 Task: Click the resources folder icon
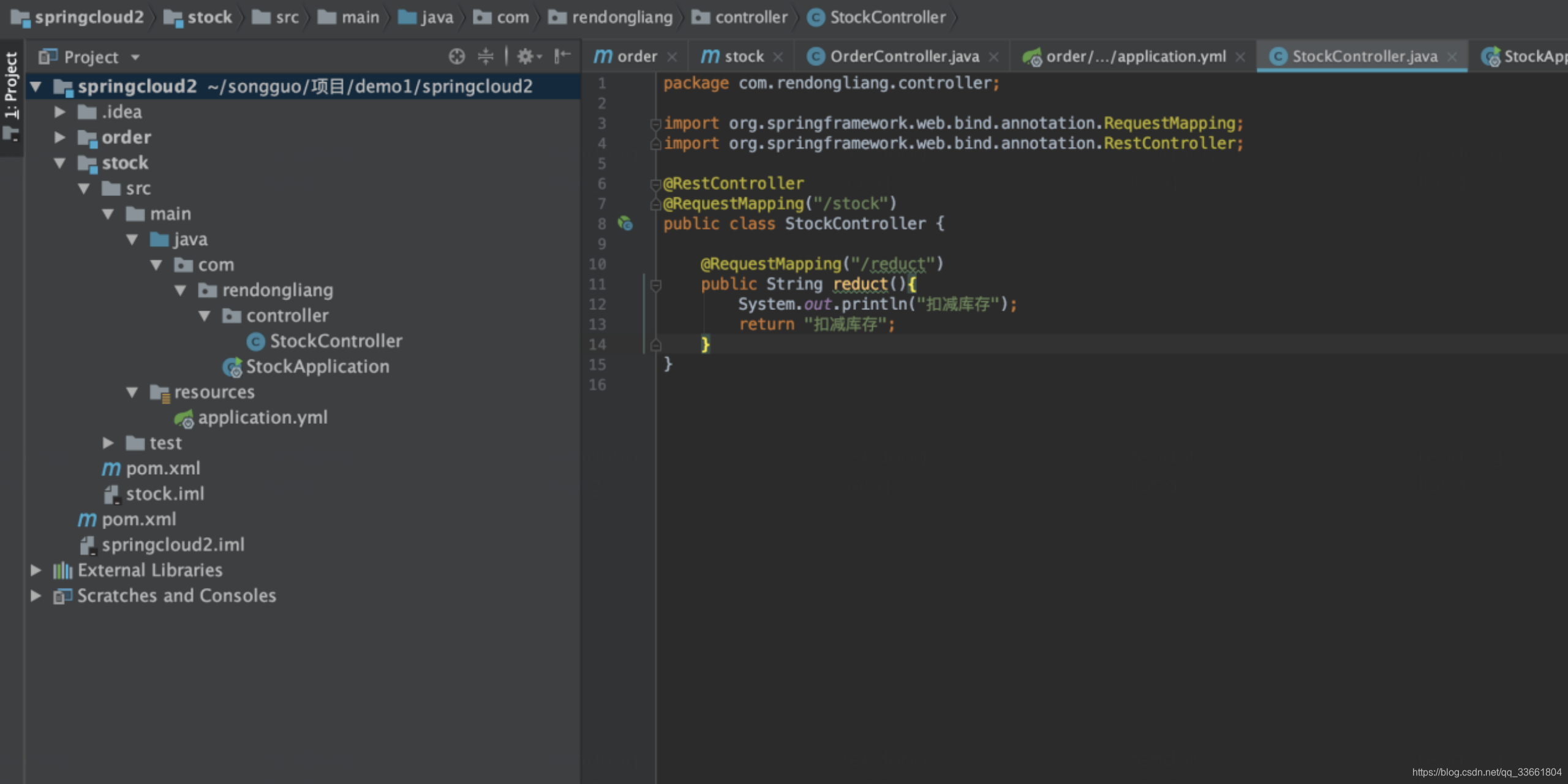159,392
